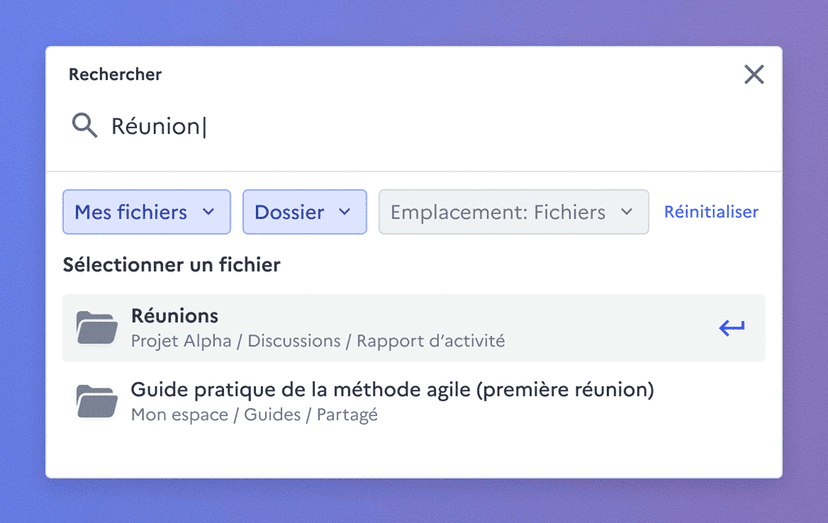
Task: Click the chevron on the Mes fichiers chip
Action: point(209,212)
